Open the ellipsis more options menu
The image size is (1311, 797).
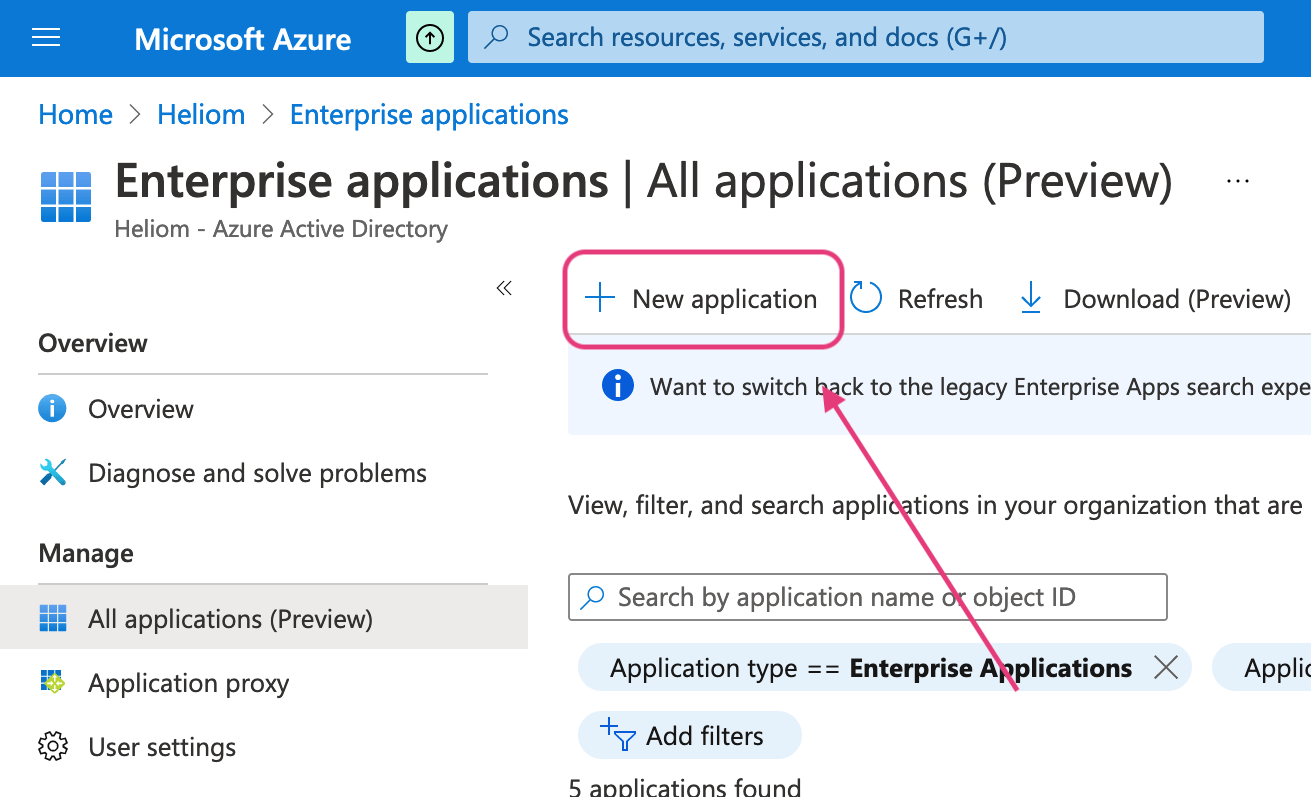1238,181
